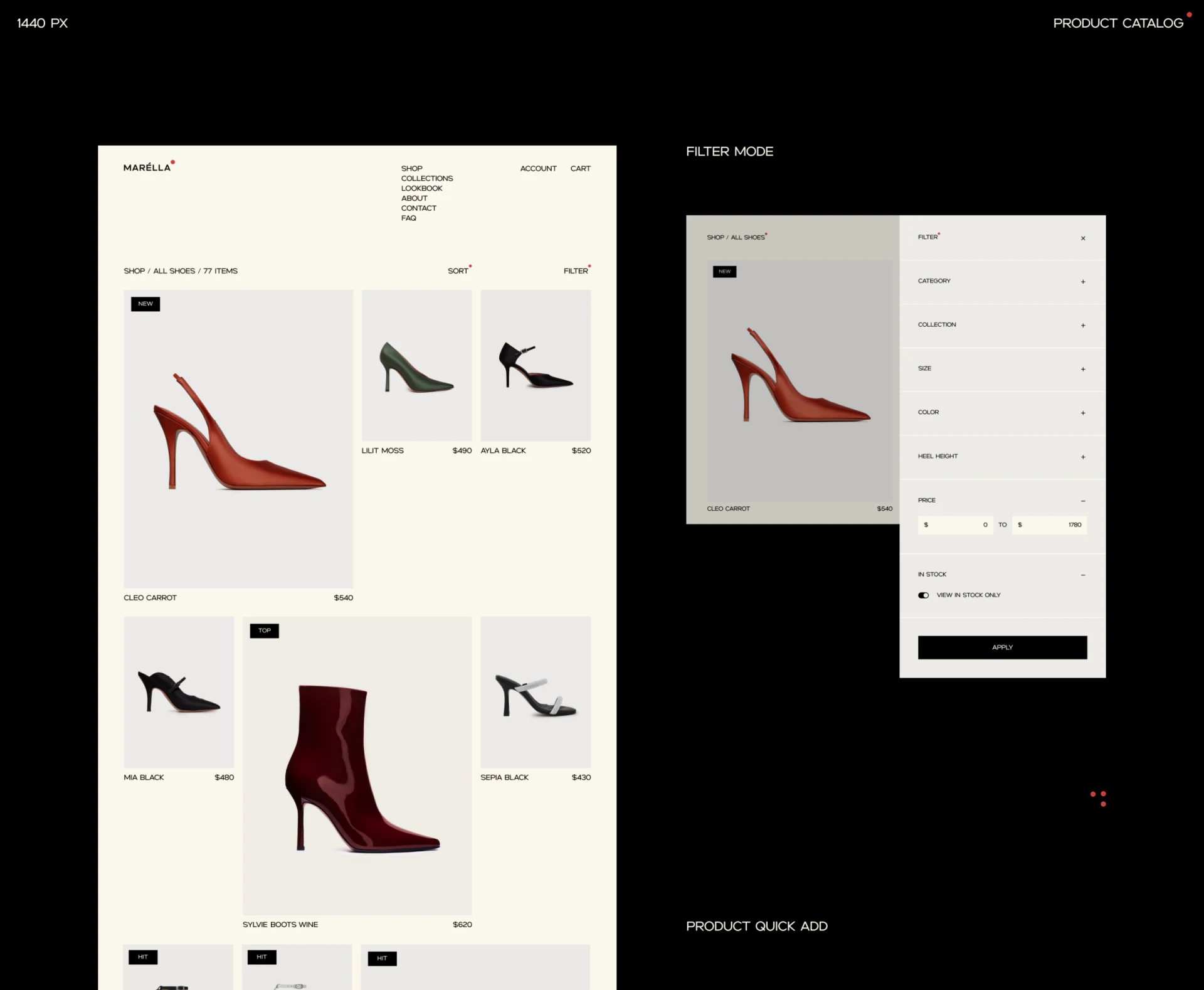Open the Collections menu item
Image resolution: width=1204 pixels, height=990 pixels.
pos(426,179)
